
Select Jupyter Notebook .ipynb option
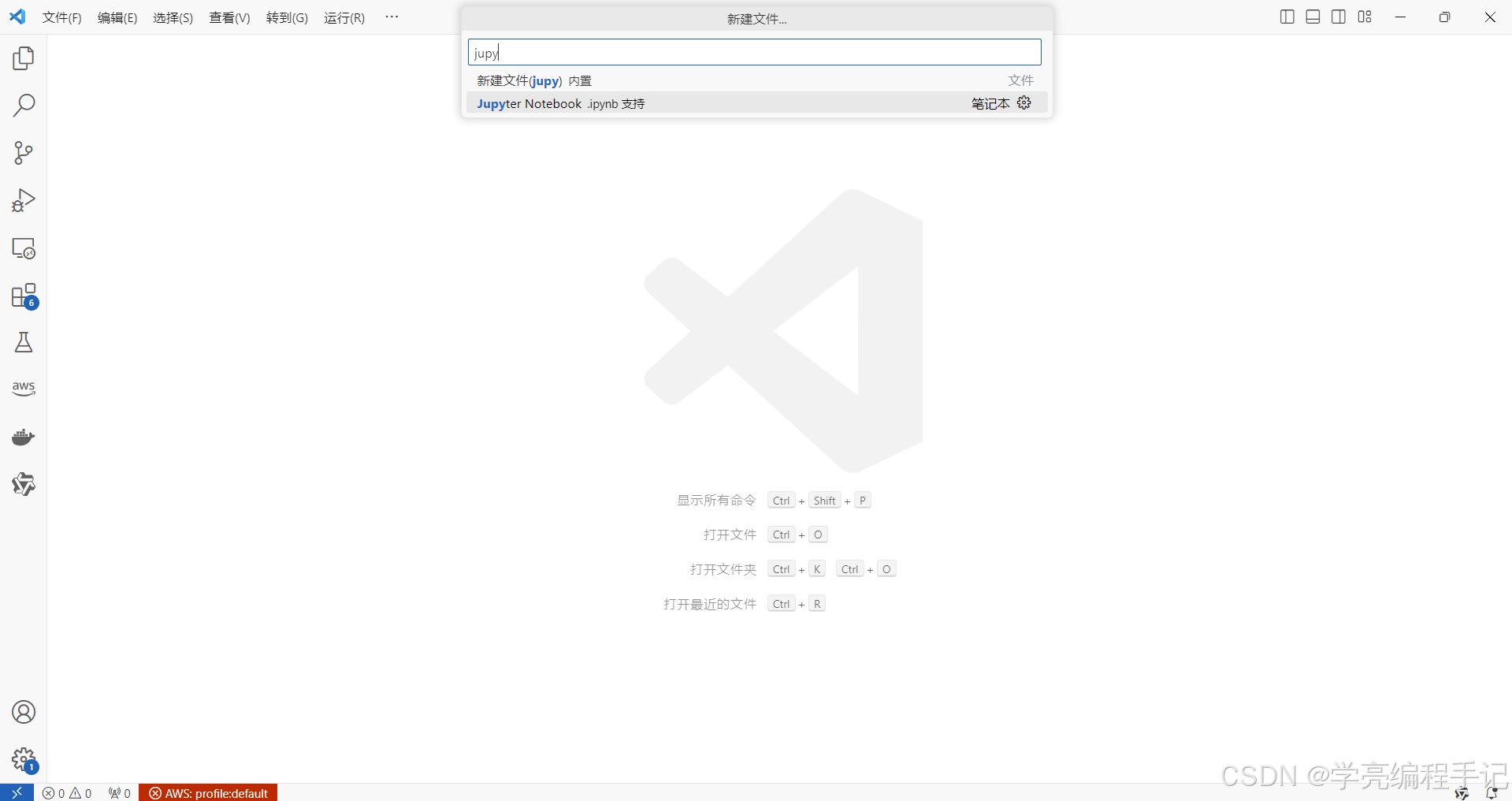click(x=756, y=103)
